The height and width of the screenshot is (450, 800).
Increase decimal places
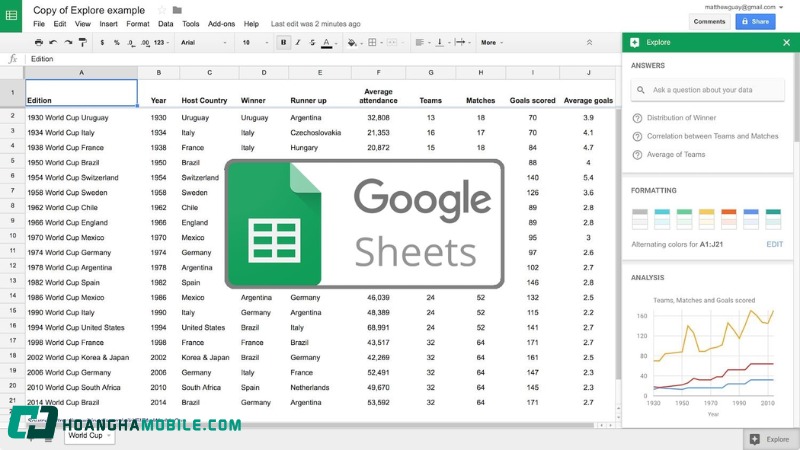(x=145, y=42)
